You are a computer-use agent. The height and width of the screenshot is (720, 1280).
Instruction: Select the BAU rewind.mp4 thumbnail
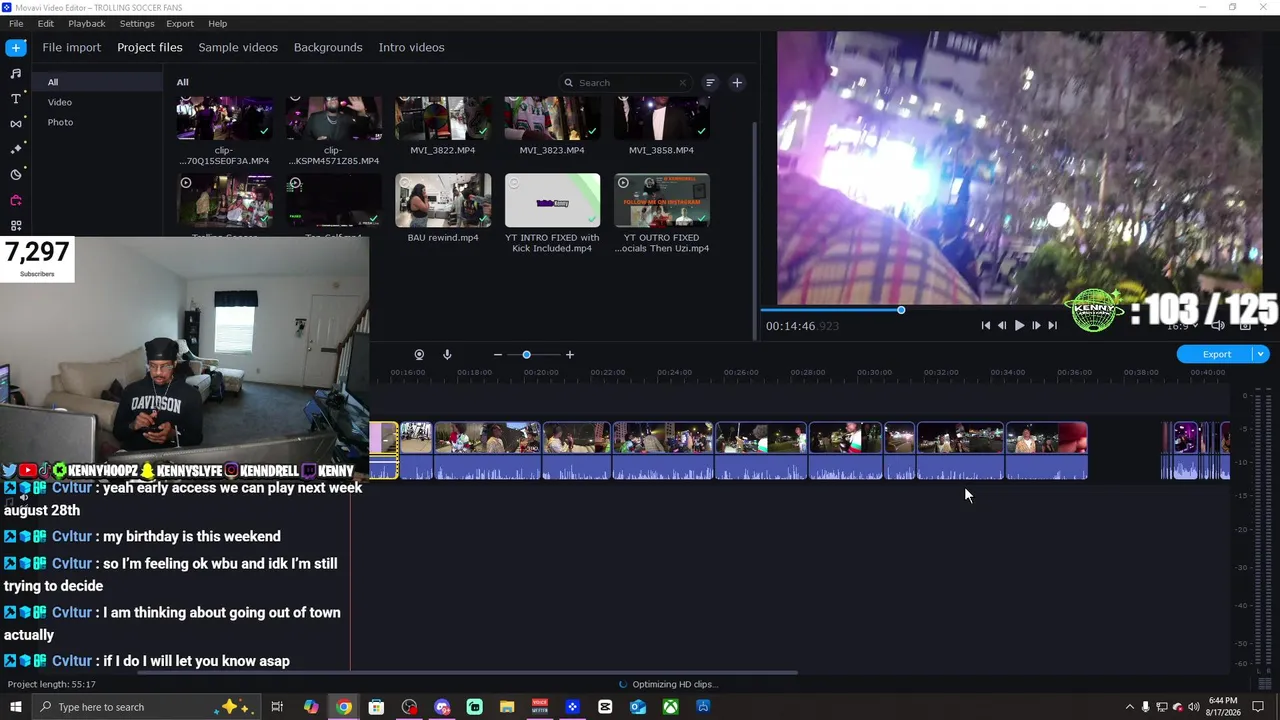click(x=443, y=200)
